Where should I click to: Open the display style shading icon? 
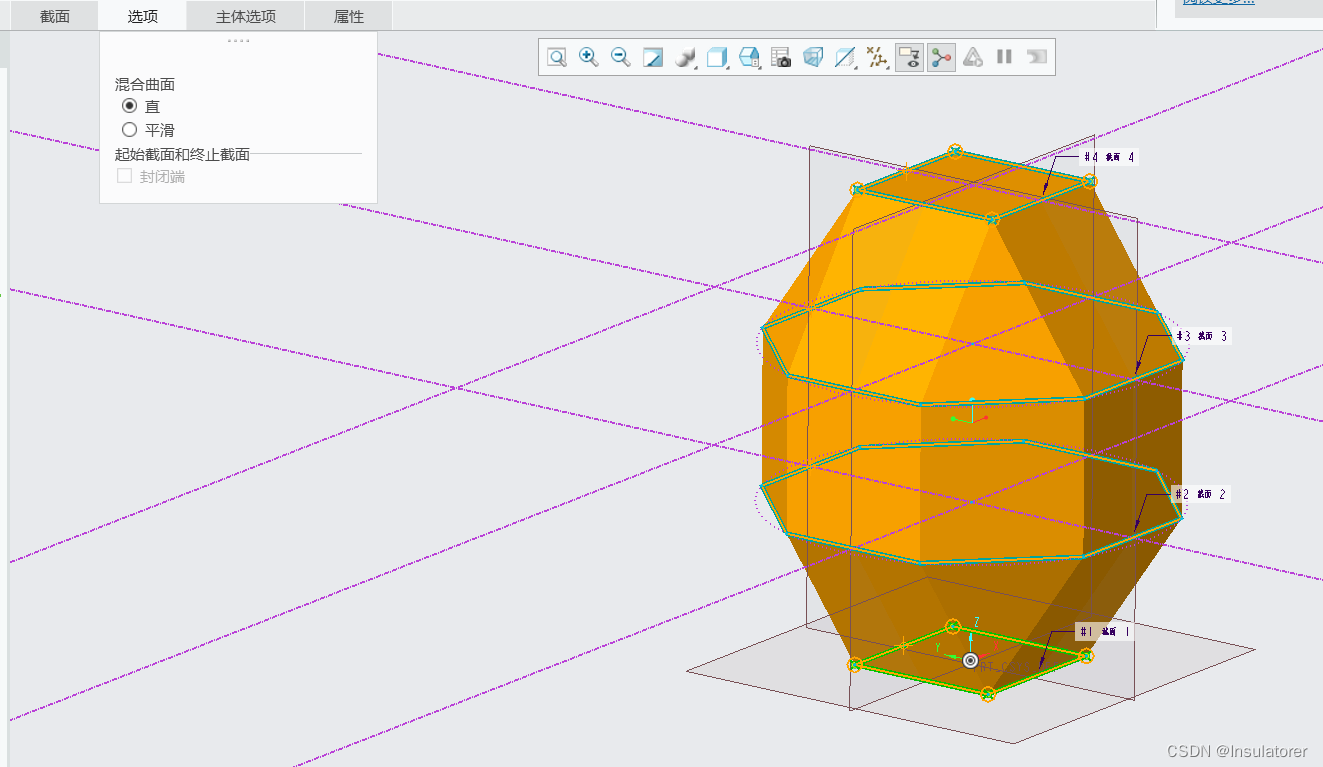(685, 58)
